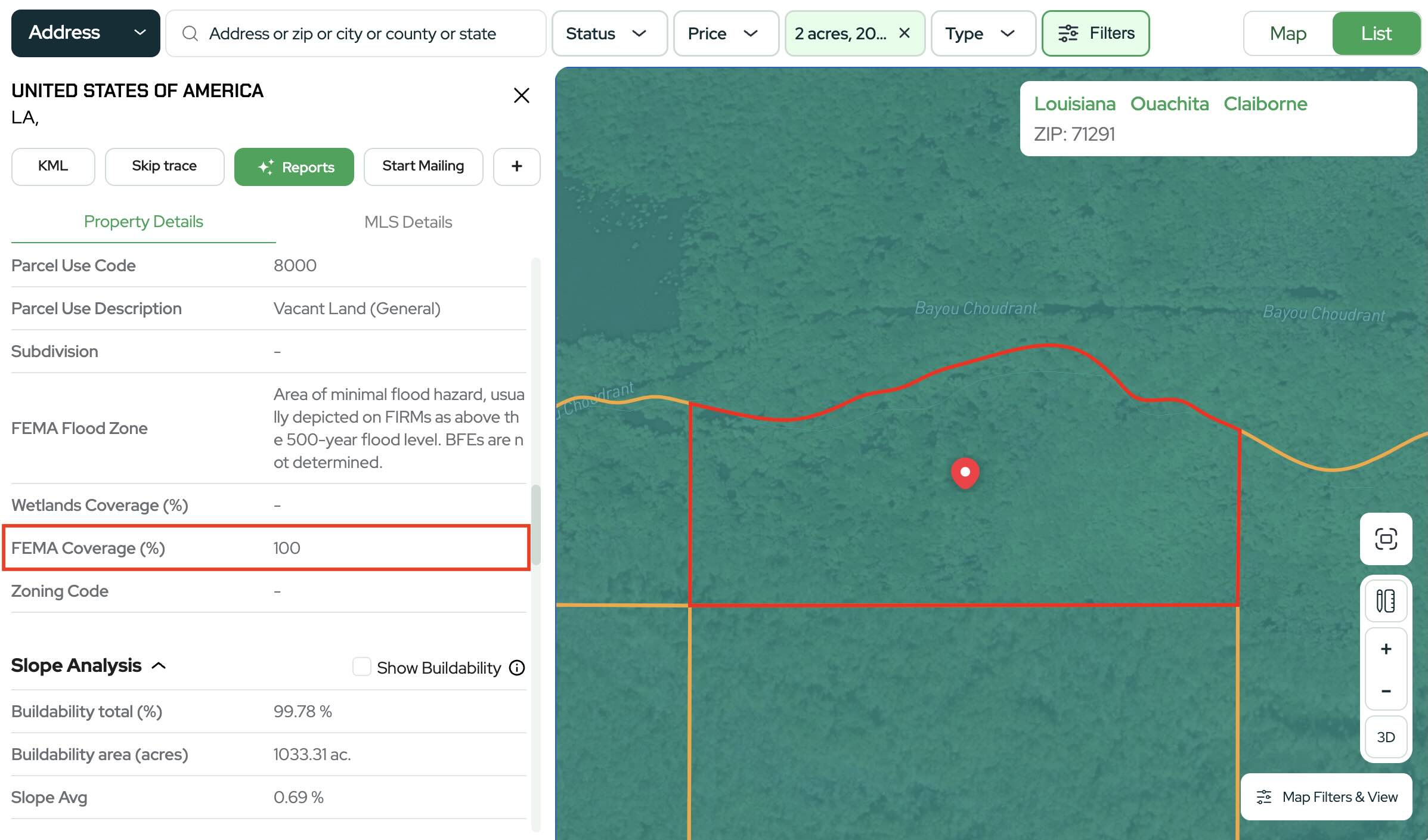Click the Show Buildability info icon

point(517,668)
